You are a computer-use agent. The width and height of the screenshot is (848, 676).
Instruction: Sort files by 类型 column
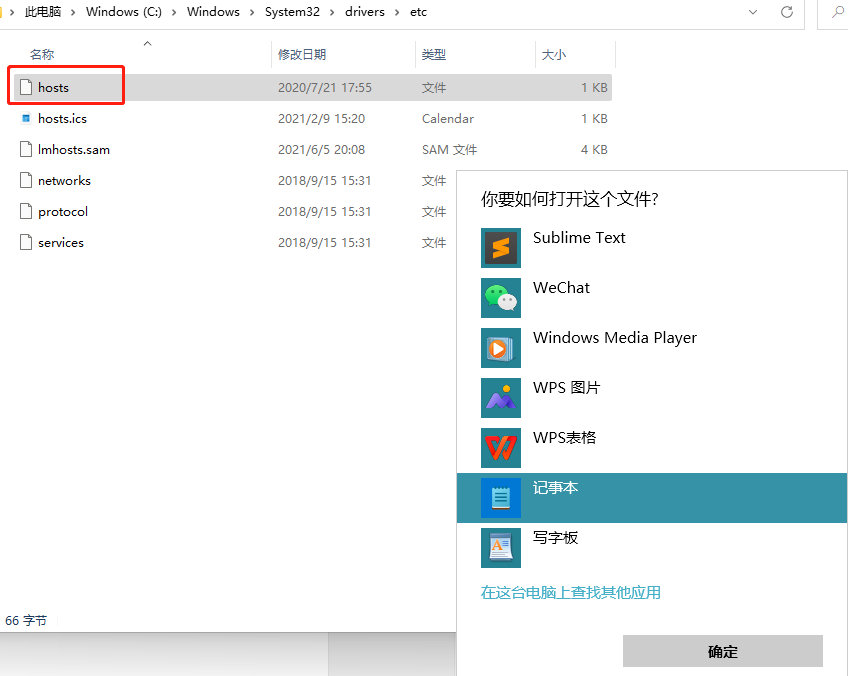click(x=434, y=54)
